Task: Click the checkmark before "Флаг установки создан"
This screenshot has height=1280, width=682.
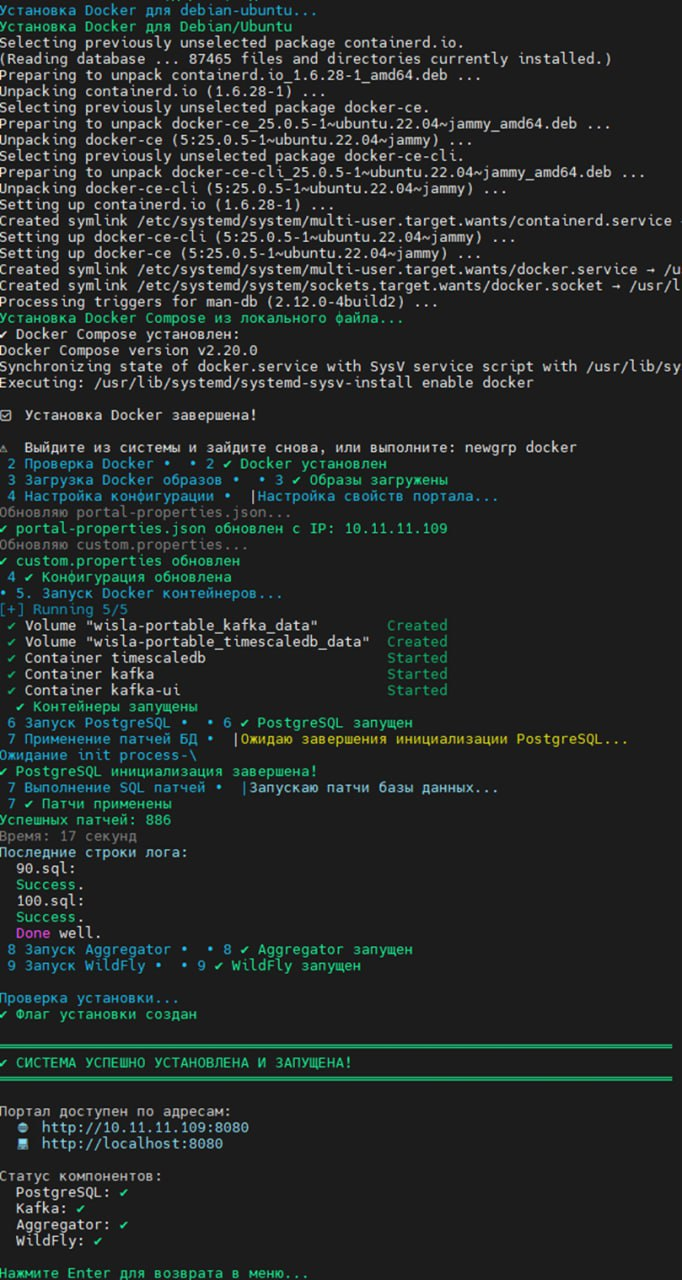Action: point(5,1014)
